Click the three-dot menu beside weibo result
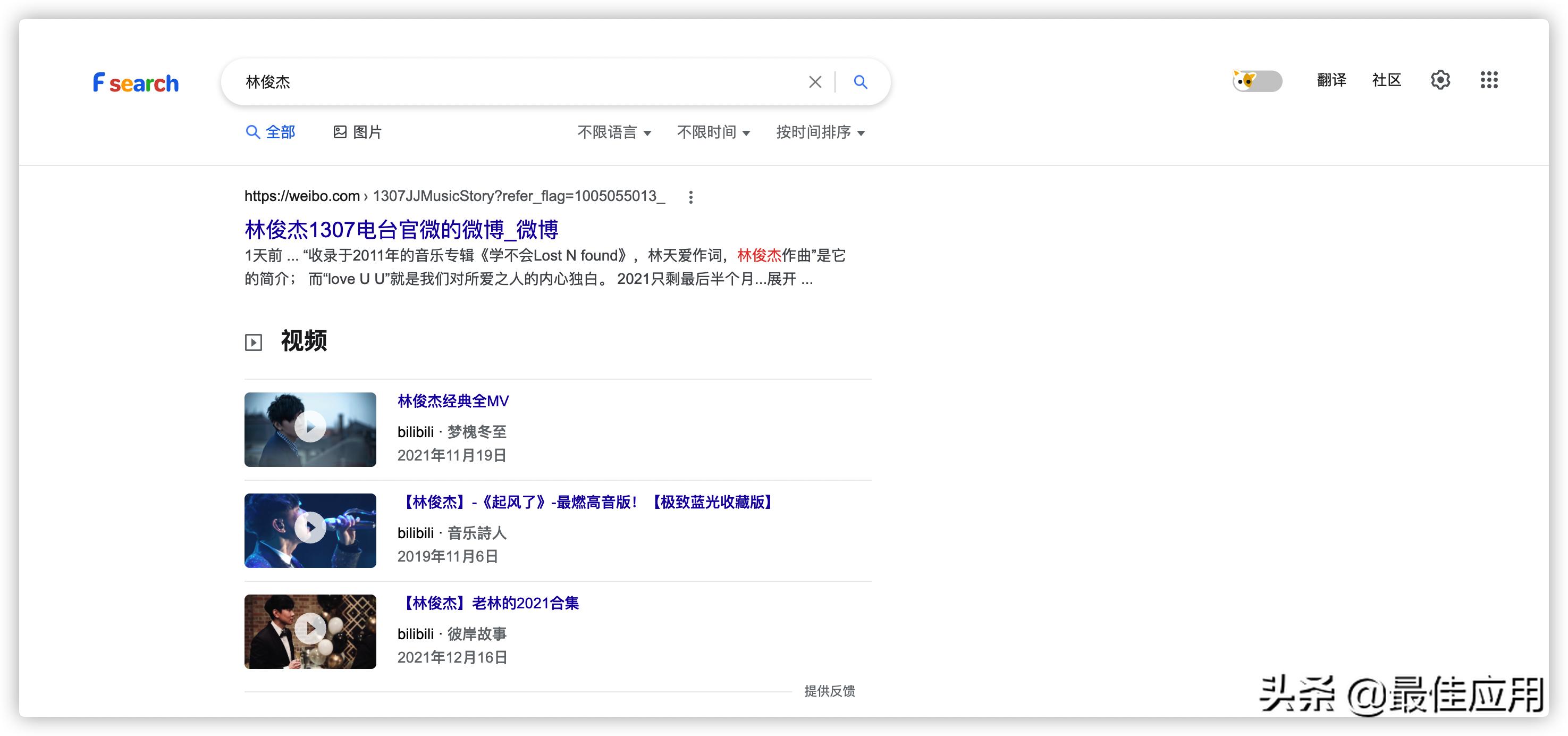The width and height of the screenshot is (1568, 736). pyautogui.click(x=690, y=197)
